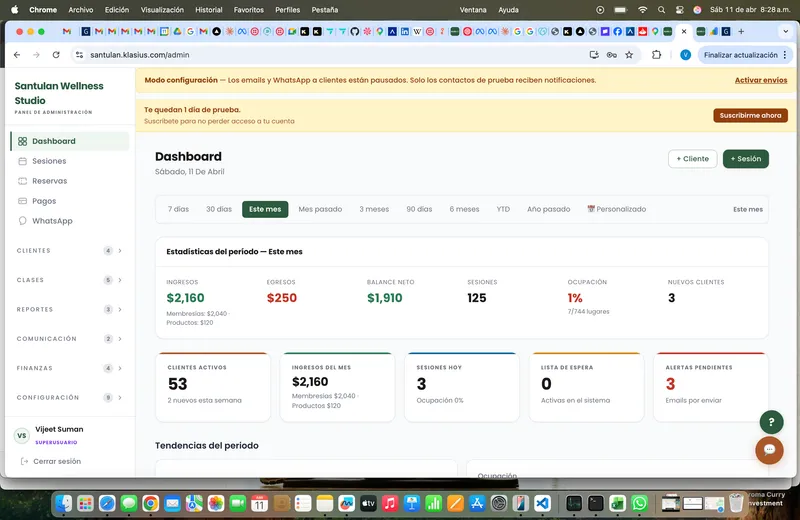Switch to the LinkedIn tab

[x=405, y=32]
